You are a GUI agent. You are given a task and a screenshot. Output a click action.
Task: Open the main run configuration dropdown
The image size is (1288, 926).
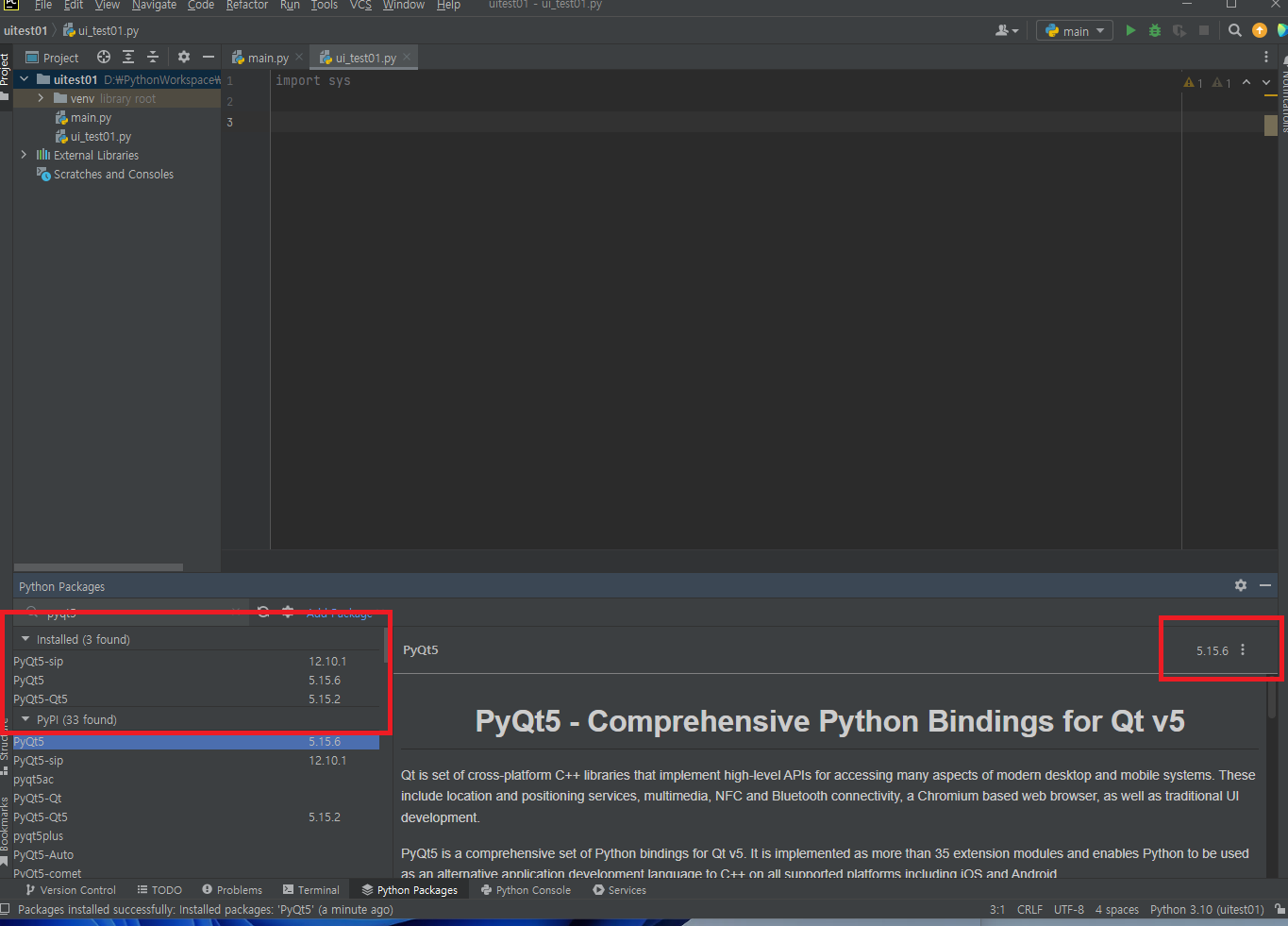[x=1075, y=30]
